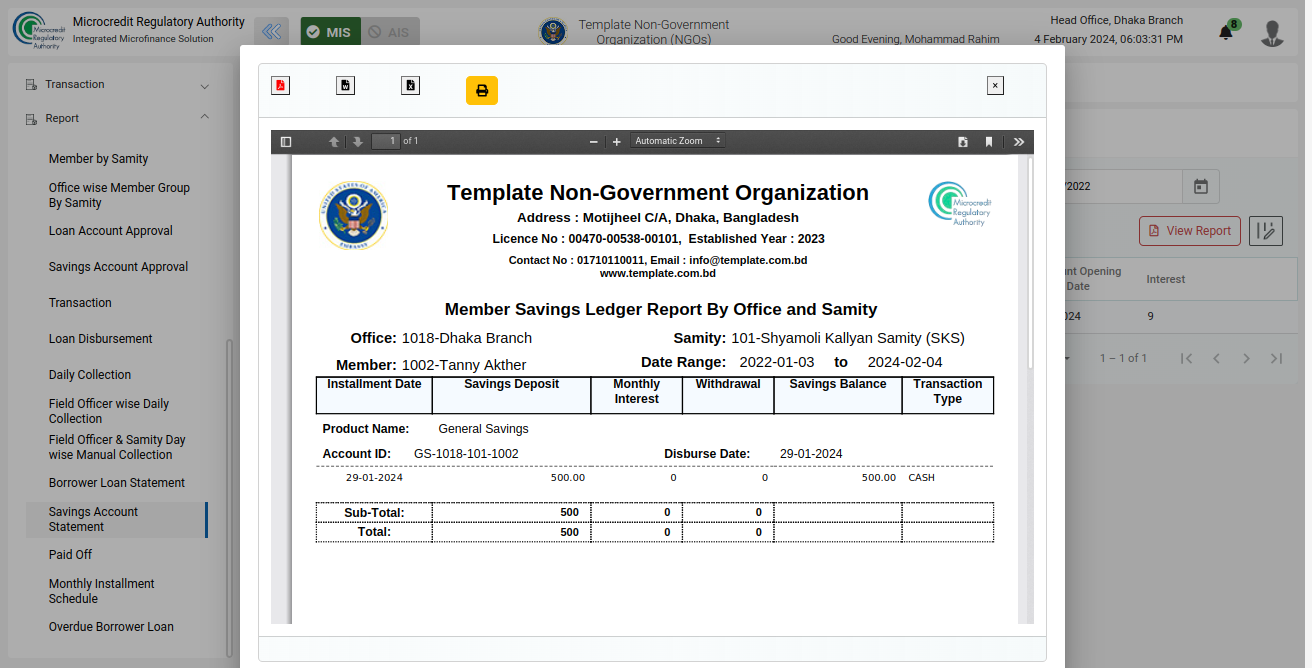
Task: Click the PDF viewer bookmark icon
Action: click(x=989, y=142)
